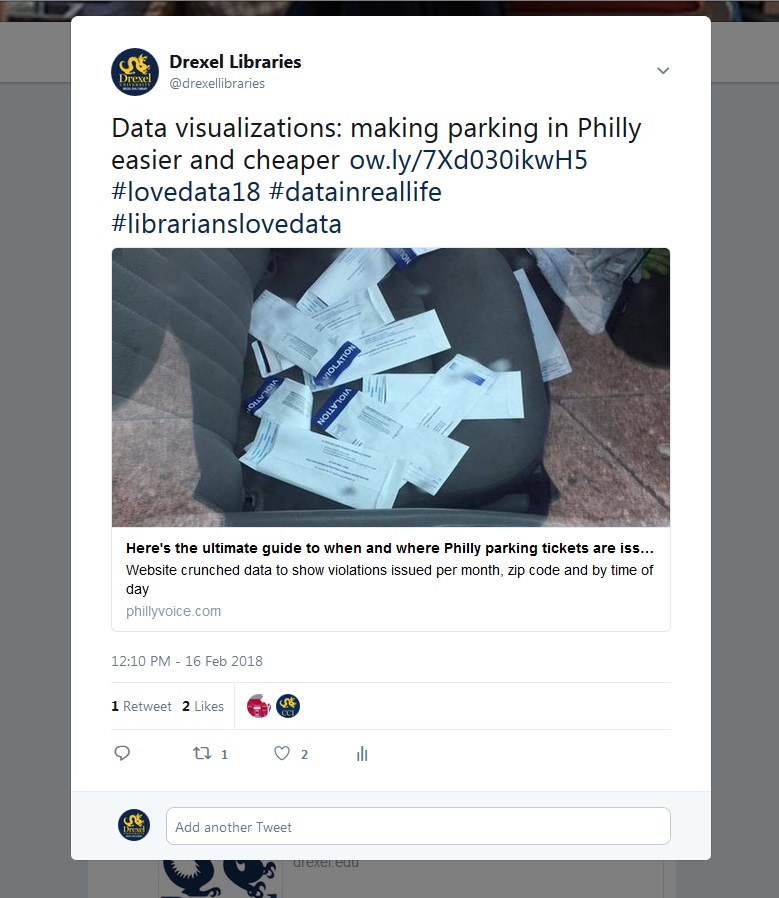The height and width of the screenshot is (898, 779).
Task: Open the #datainreallife hashtag
Action: tap(355, 192)
